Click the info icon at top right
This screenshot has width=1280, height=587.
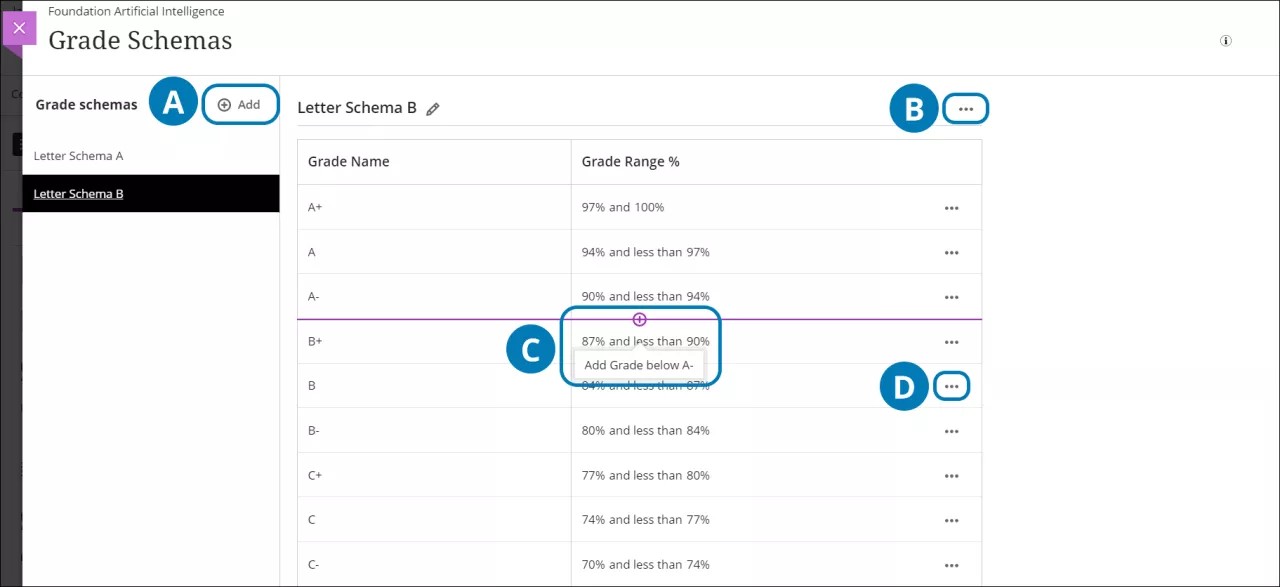(x=1225, y=41)
